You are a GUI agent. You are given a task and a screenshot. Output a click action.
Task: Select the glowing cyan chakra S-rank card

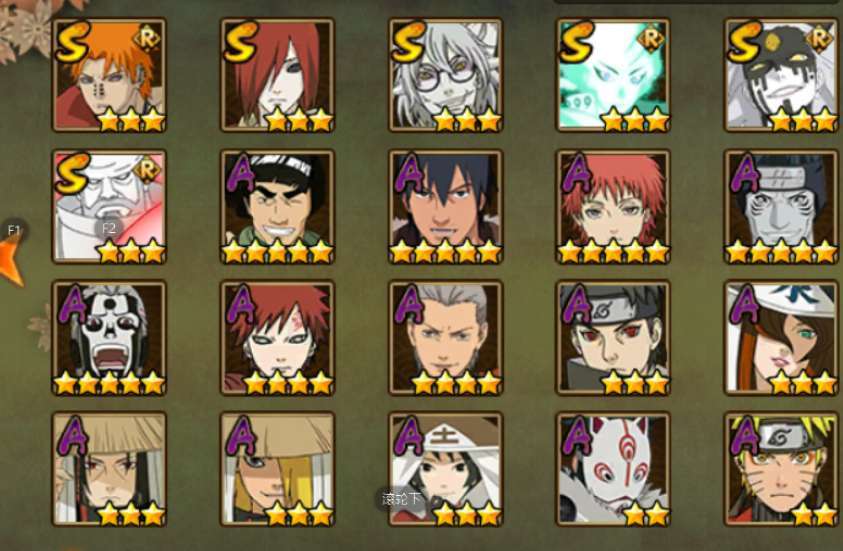click(613, 75)
